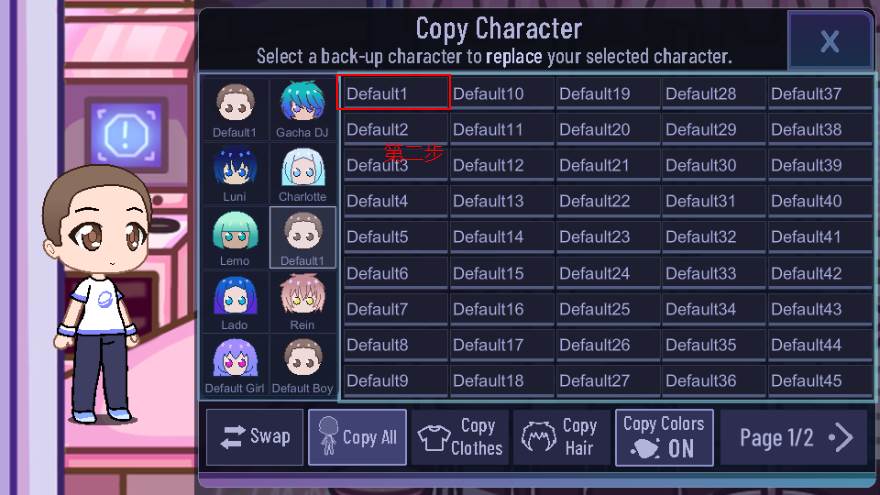Select the Gacha DJ character portrait
Image resolution: width=880 pixels, height=495 pixels.
(x=302, y=109)
